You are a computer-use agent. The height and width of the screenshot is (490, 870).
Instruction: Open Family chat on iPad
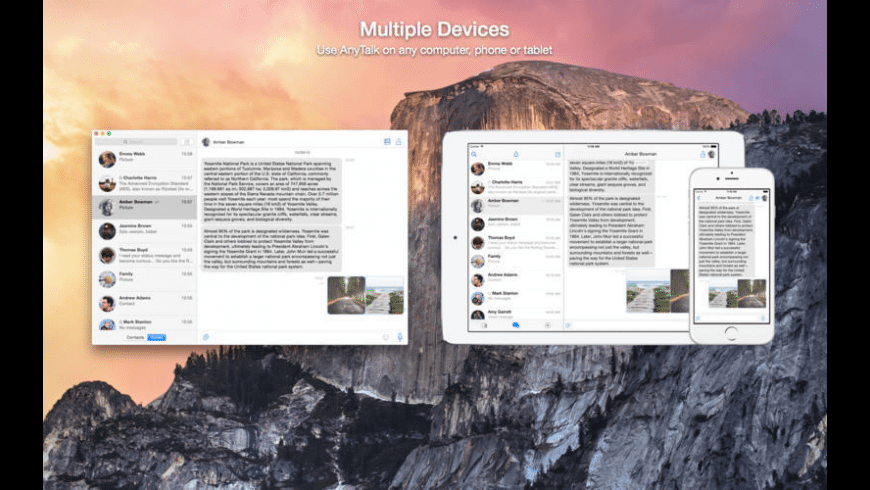coord(516,260)
